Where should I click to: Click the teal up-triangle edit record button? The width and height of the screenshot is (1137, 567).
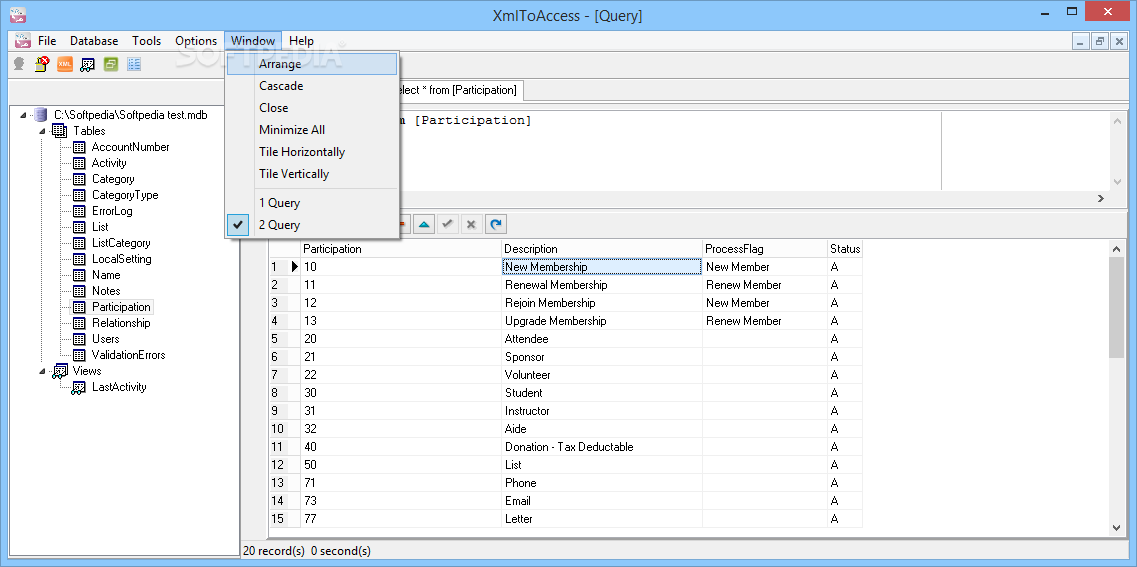pyautogui.click(x=425, y=224)
